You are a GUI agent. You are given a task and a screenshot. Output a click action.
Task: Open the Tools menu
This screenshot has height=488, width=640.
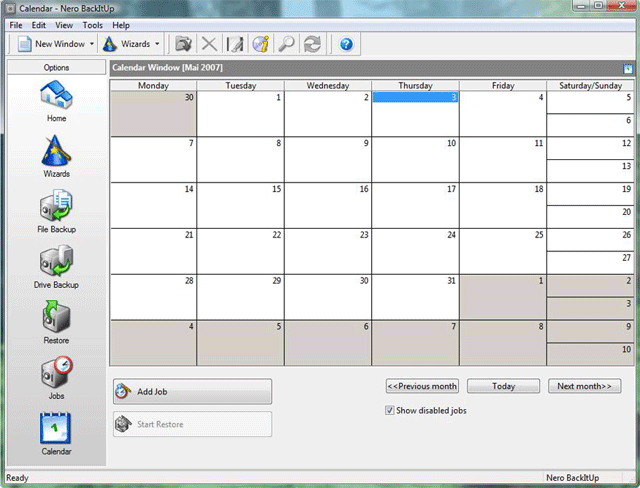93,25
